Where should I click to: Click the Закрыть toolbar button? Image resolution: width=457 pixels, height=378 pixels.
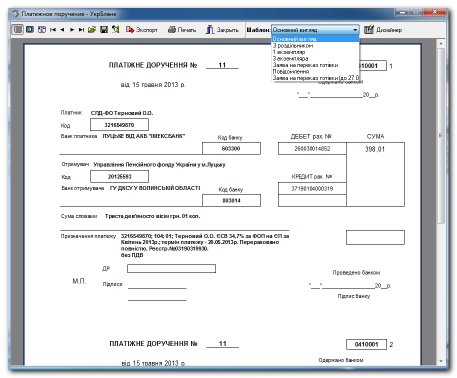[222, 30]
